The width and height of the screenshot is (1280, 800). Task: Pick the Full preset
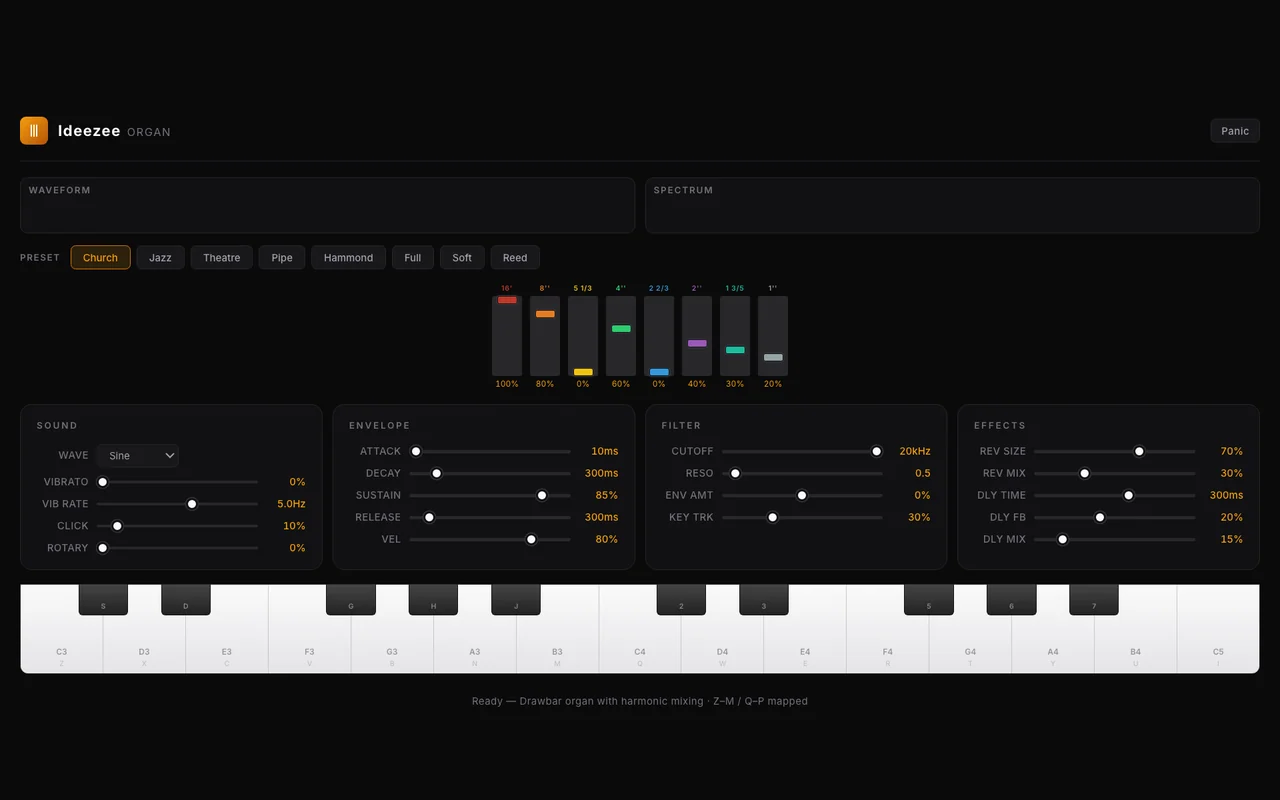413,258
